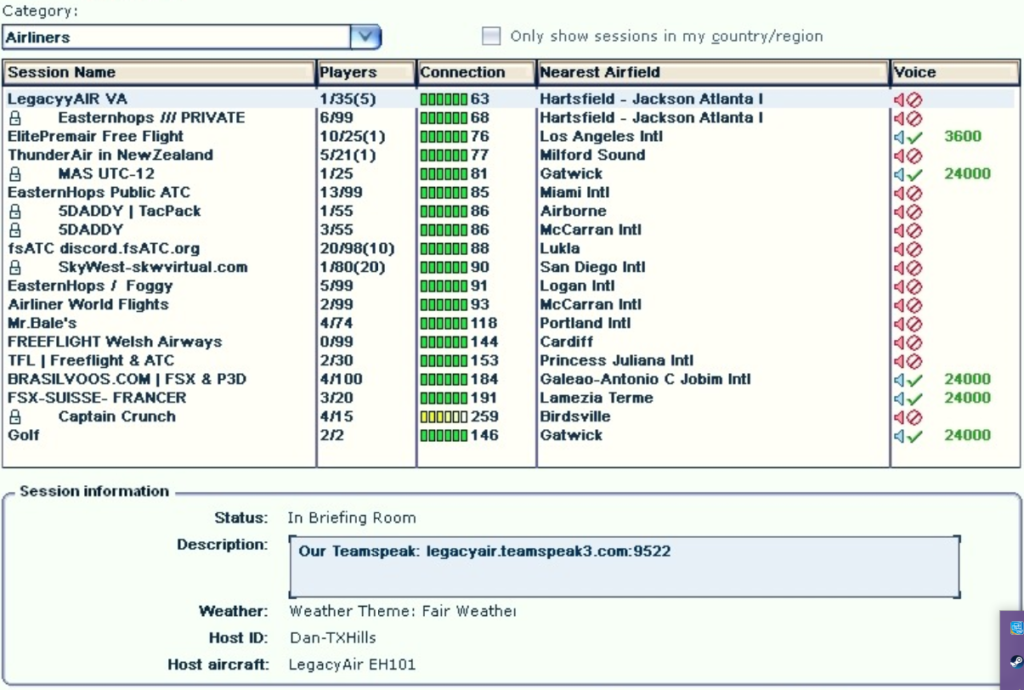
Task: Click Milford Sound airfield cell
Action: [592, 155]
